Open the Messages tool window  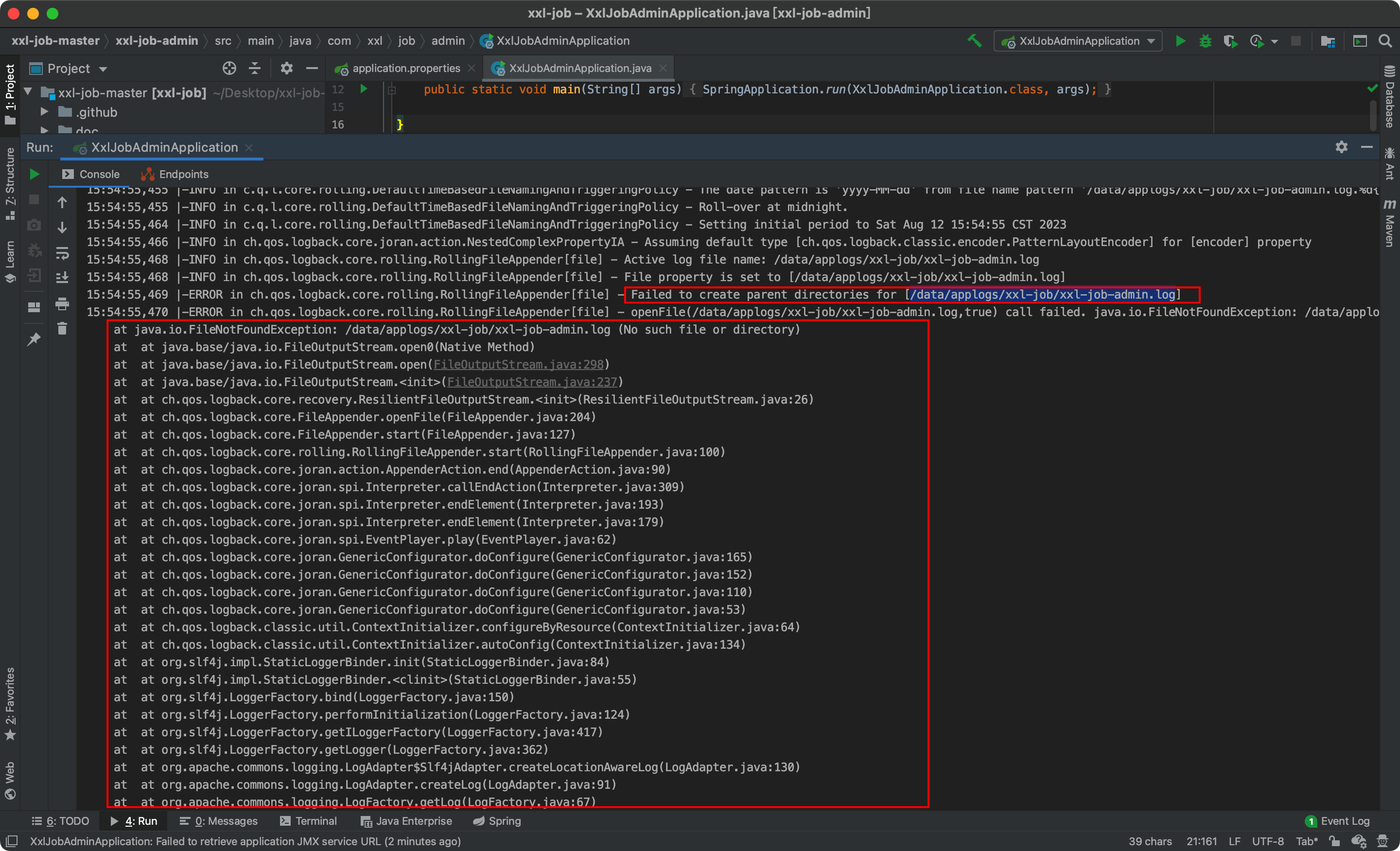218,821
